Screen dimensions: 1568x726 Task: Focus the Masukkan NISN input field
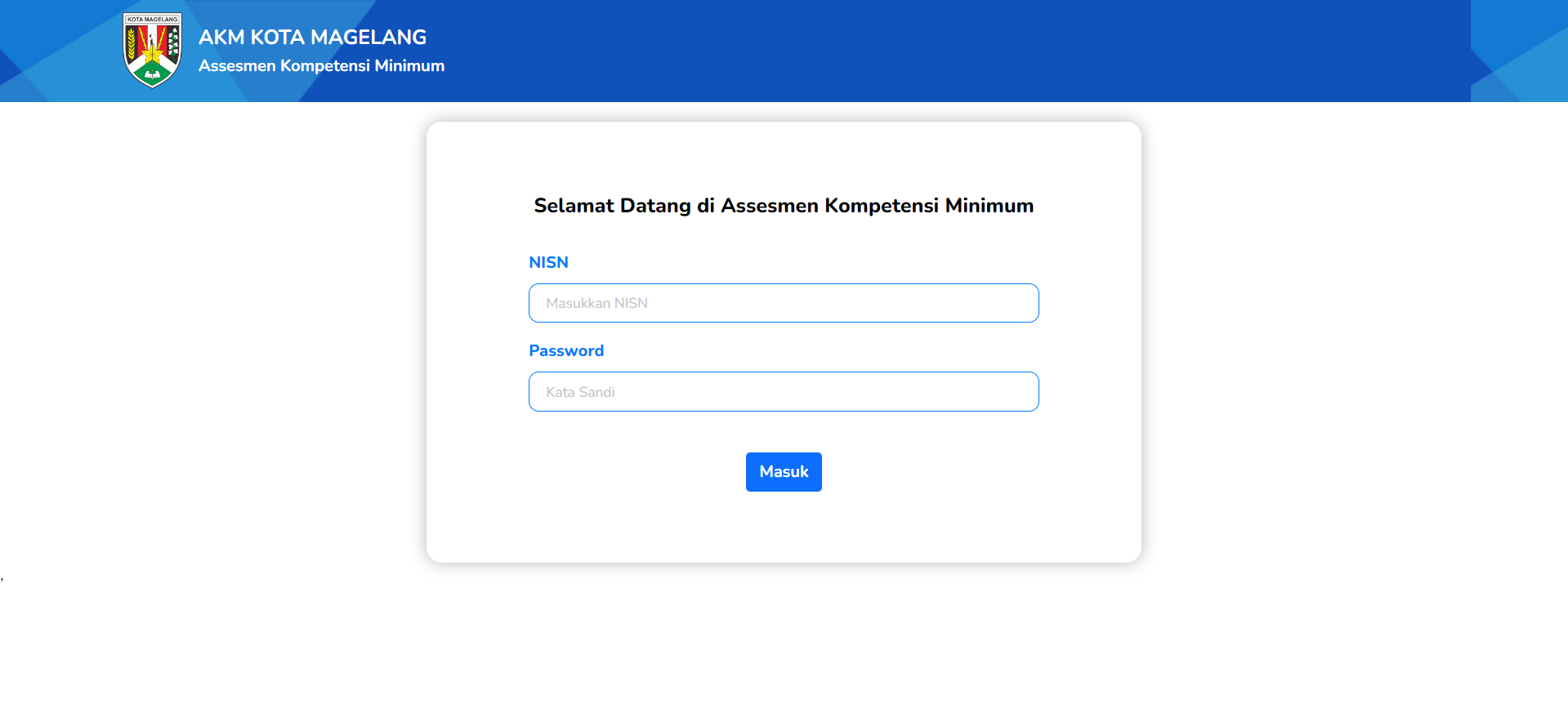click(784, 303)
